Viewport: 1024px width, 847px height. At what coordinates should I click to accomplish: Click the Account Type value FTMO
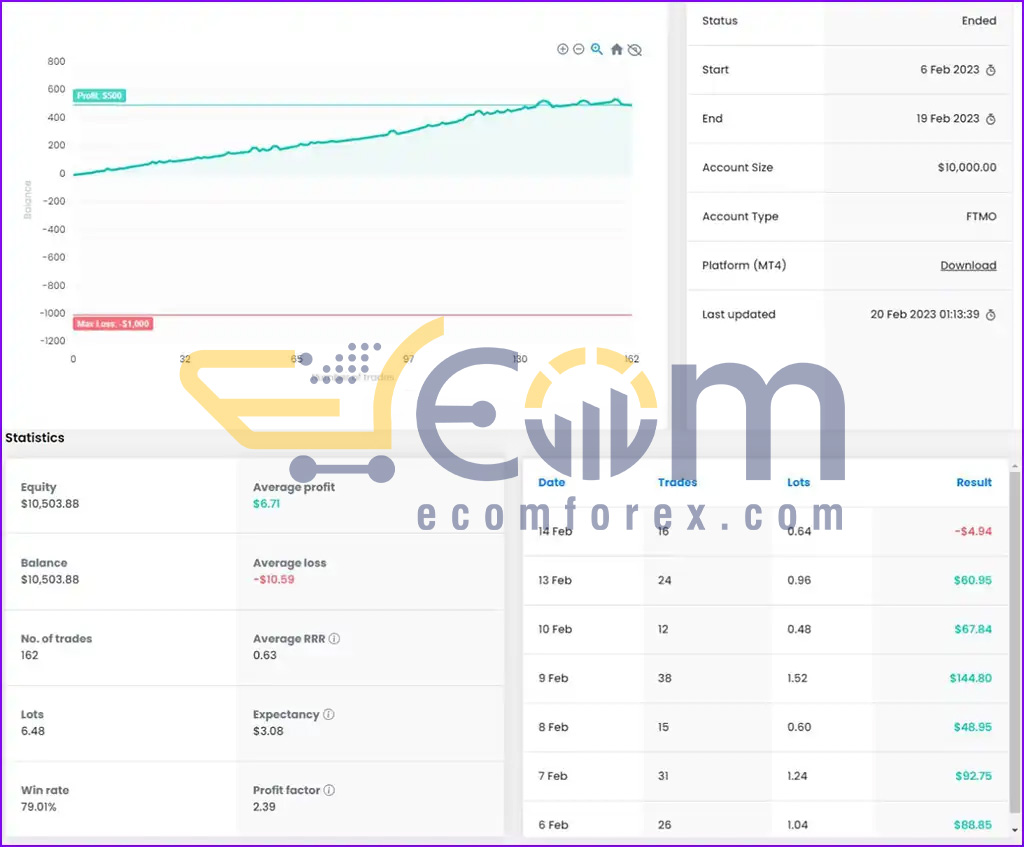click(x=982, y=217)
